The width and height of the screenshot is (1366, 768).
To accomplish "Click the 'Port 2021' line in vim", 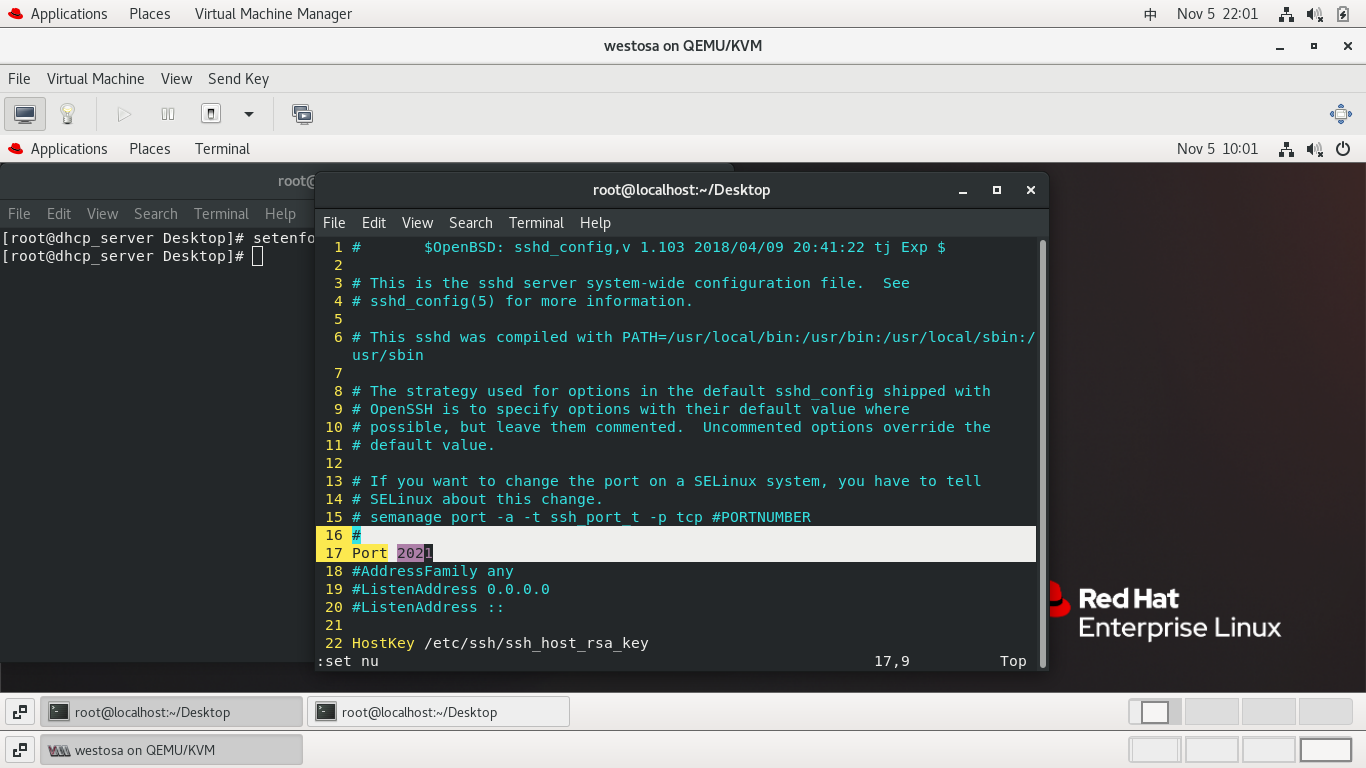I will pos(392,553).
